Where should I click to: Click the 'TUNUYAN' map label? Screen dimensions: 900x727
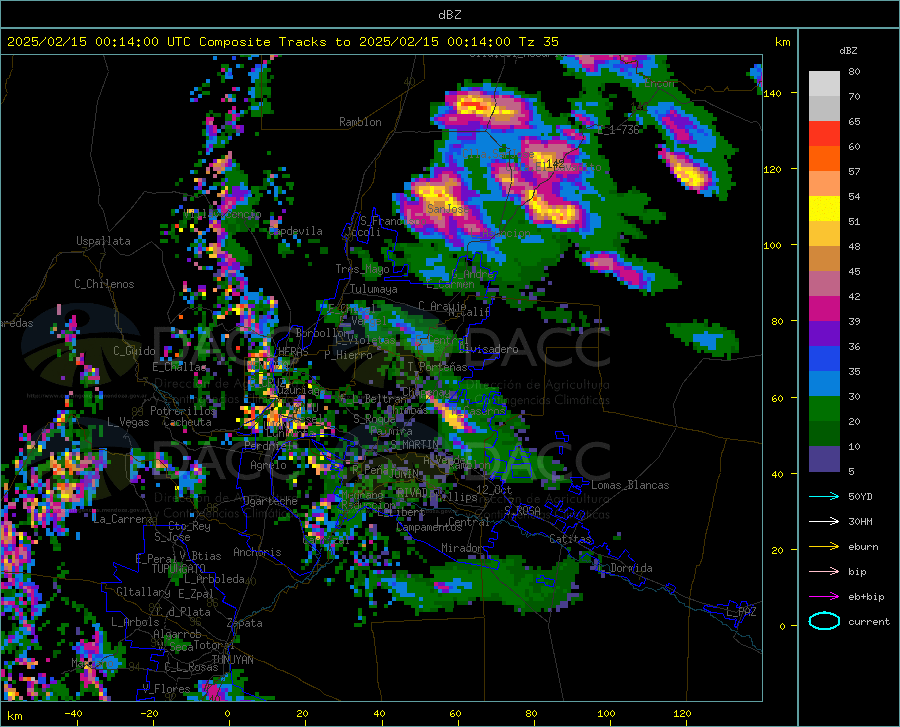pos(232,660)
